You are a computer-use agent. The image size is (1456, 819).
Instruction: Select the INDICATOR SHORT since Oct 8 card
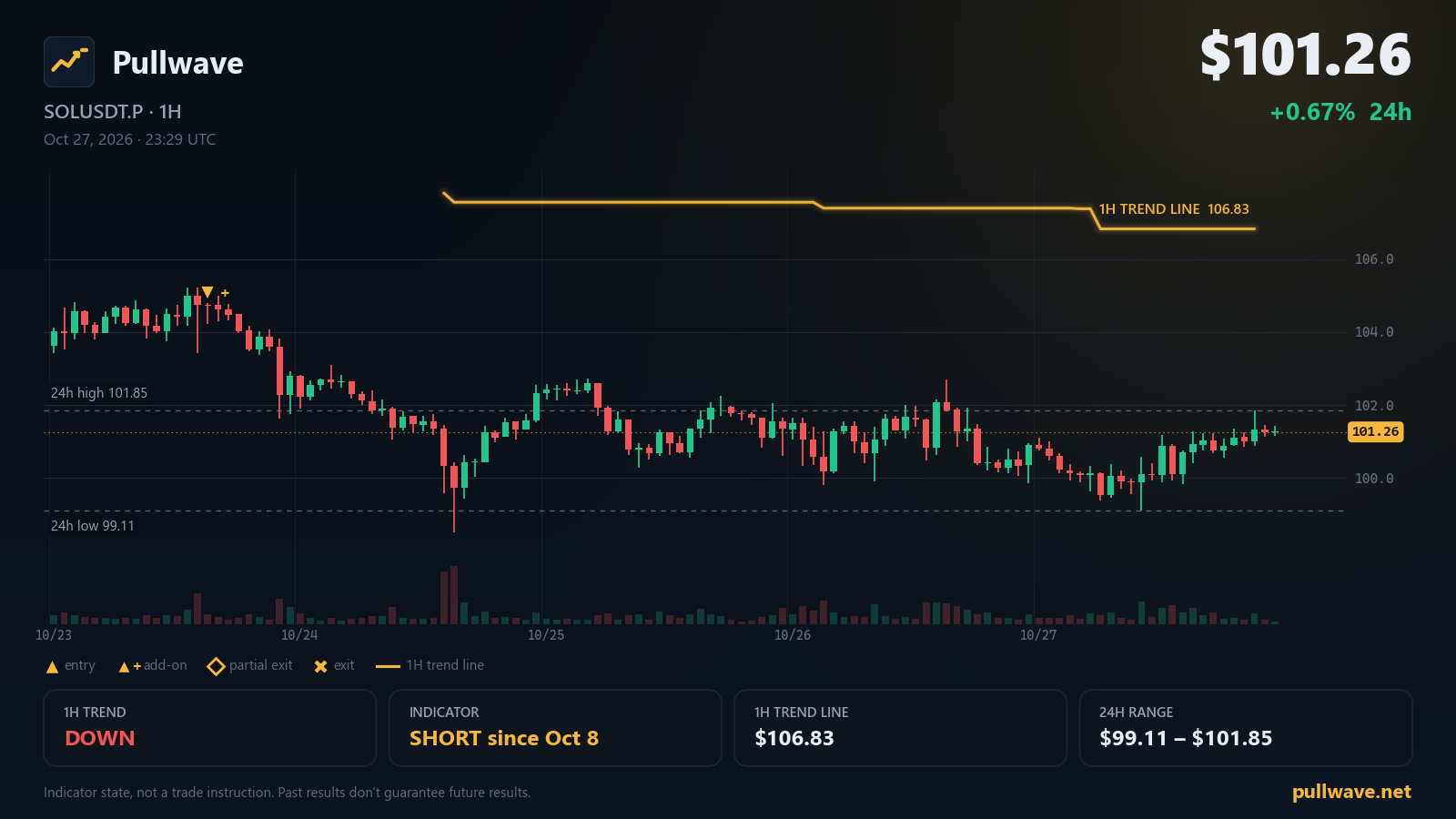[555, 728]
